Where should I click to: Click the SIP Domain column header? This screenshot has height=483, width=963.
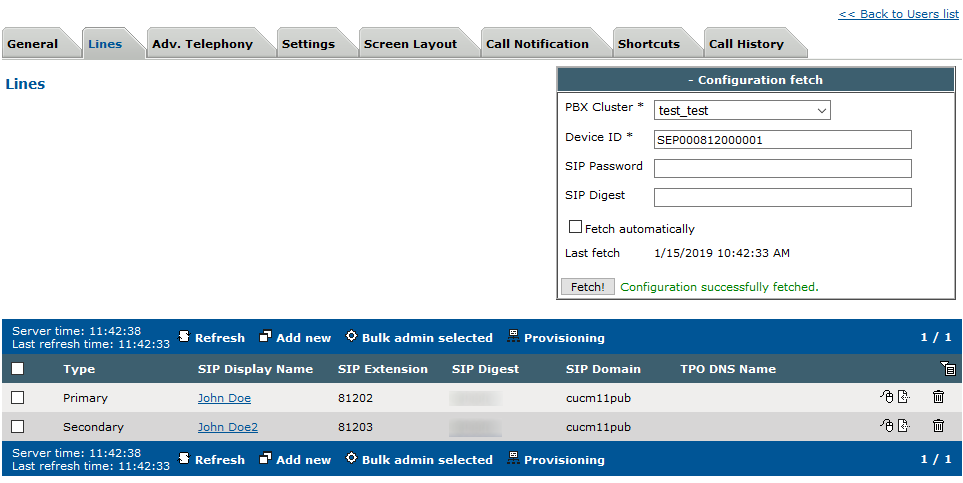point(603,369)
